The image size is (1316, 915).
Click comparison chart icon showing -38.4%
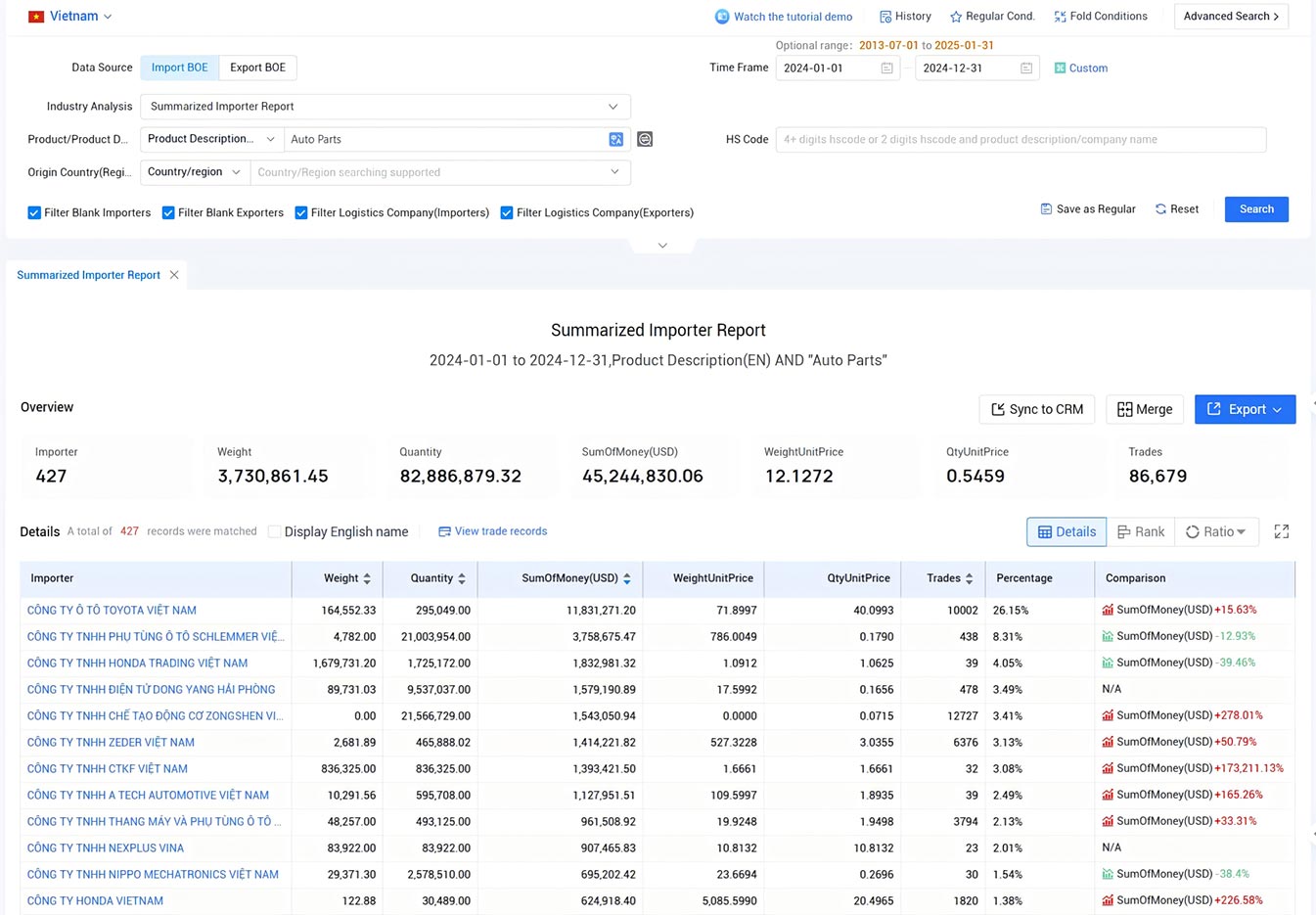point(1108,874)
